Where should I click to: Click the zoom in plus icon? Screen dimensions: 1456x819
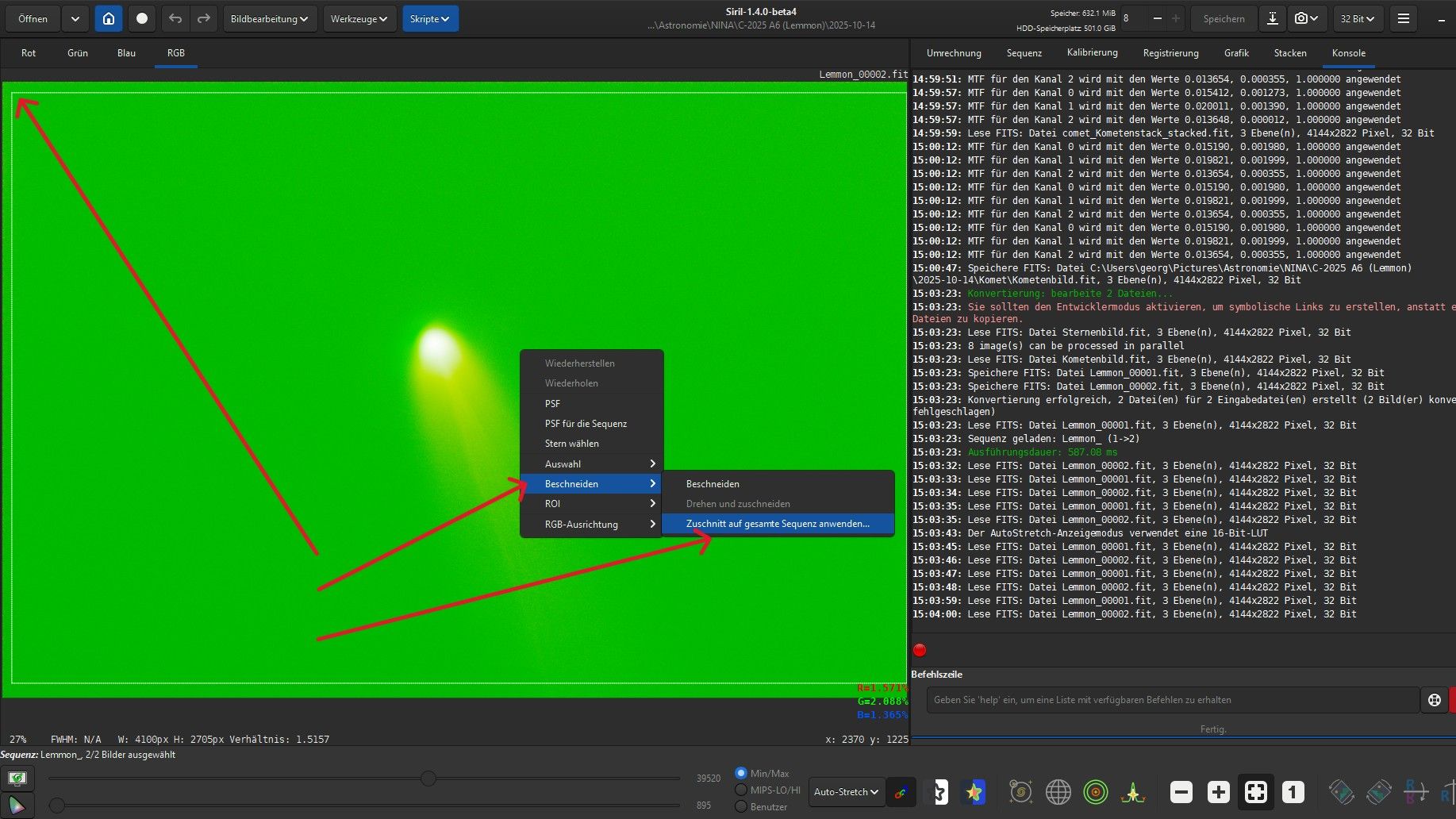(x=1218, y=791)
